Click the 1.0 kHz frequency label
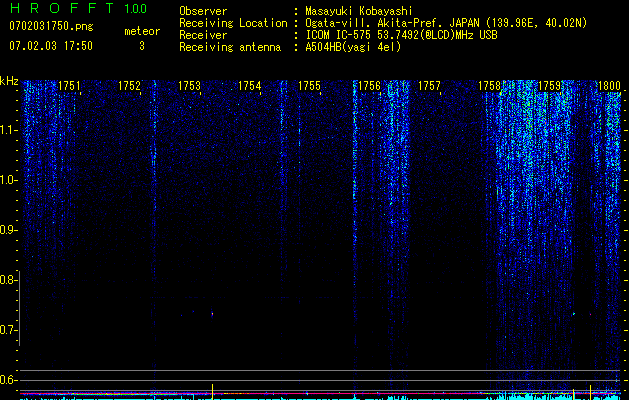Screen dimensions: 629x400 click(7, 180)
